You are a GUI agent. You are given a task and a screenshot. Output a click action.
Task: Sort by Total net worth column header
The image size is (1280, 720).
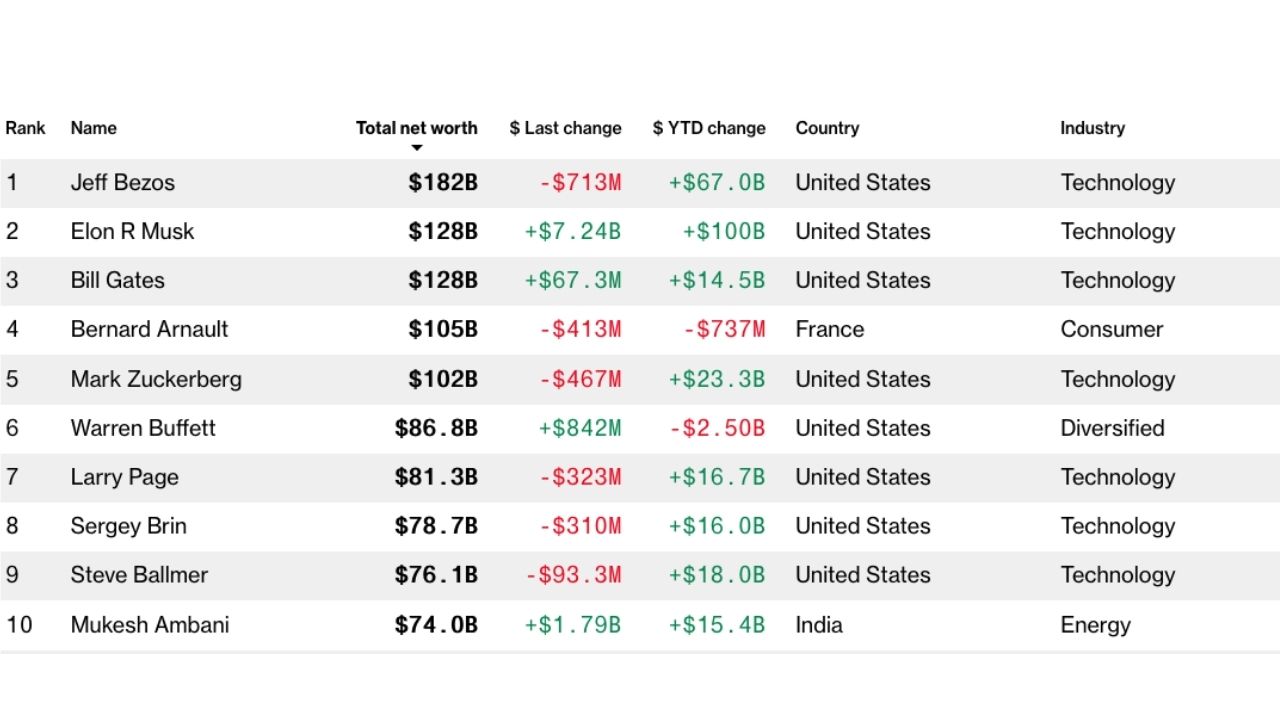[x=416, y=128]
